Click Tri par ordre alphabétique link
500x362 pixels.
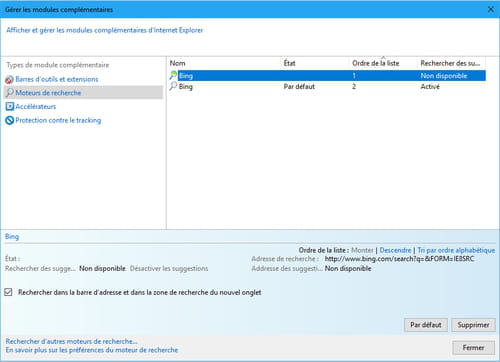point(456,250)
